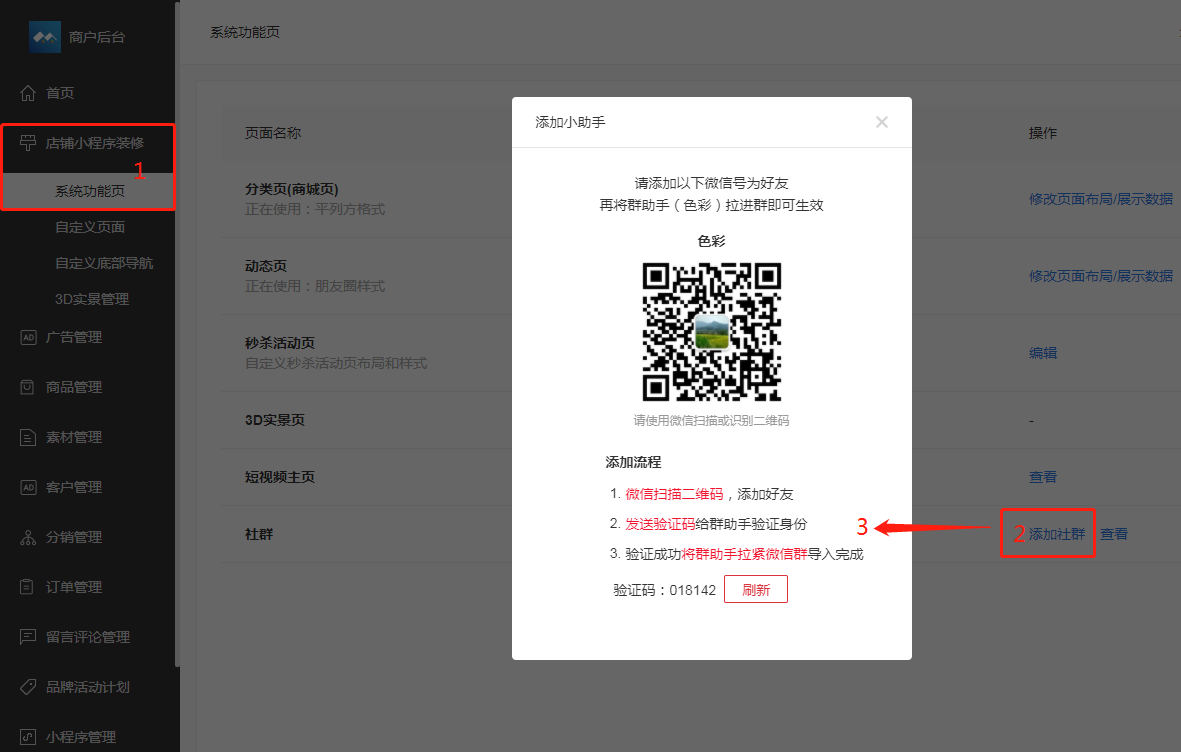Click 正在使用：朋友圈样式 subtitle text
This screenshot has width=1181, height=752.
pos(315,286)
